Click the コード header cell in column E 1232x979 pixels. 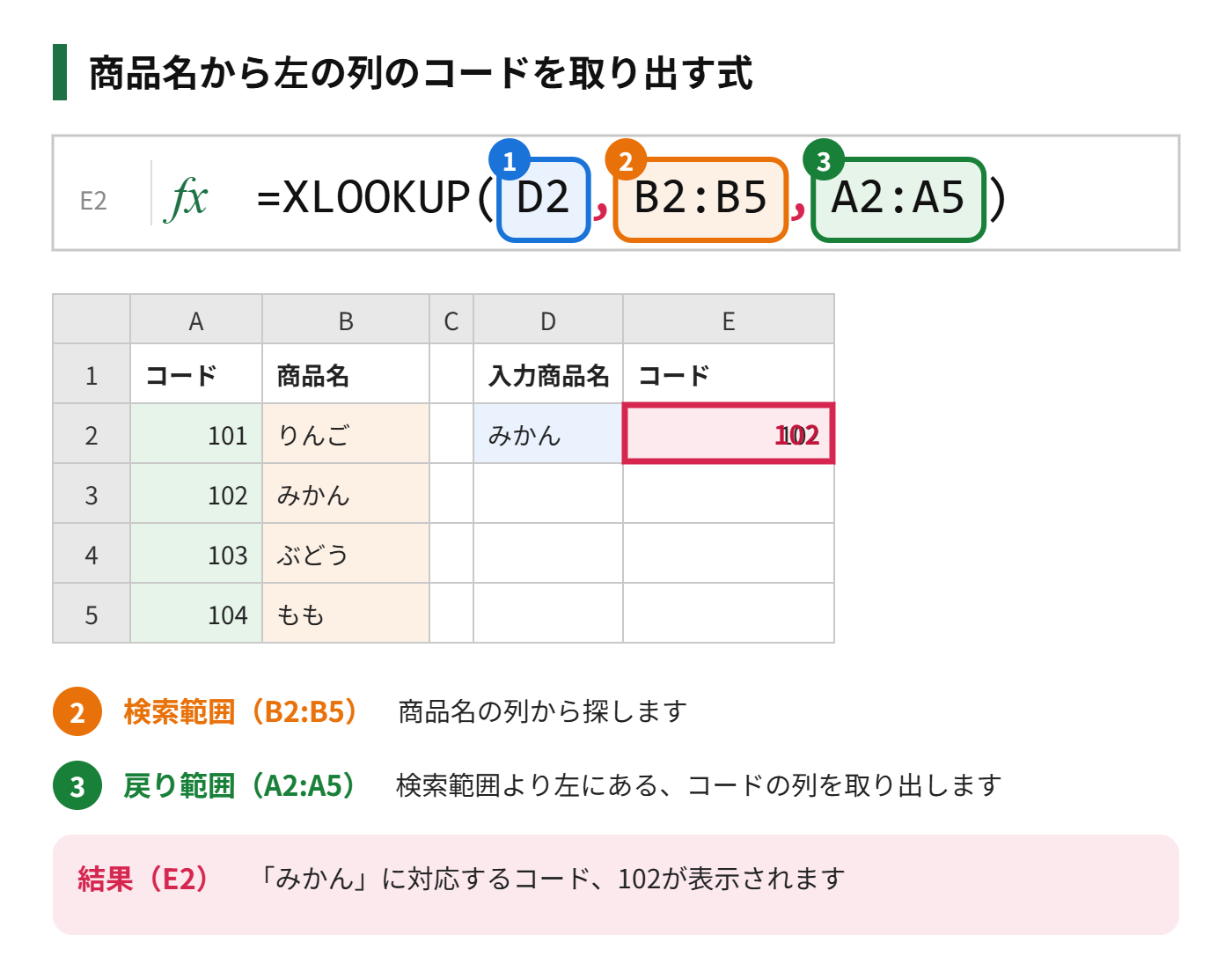click(x=729, y=374)
